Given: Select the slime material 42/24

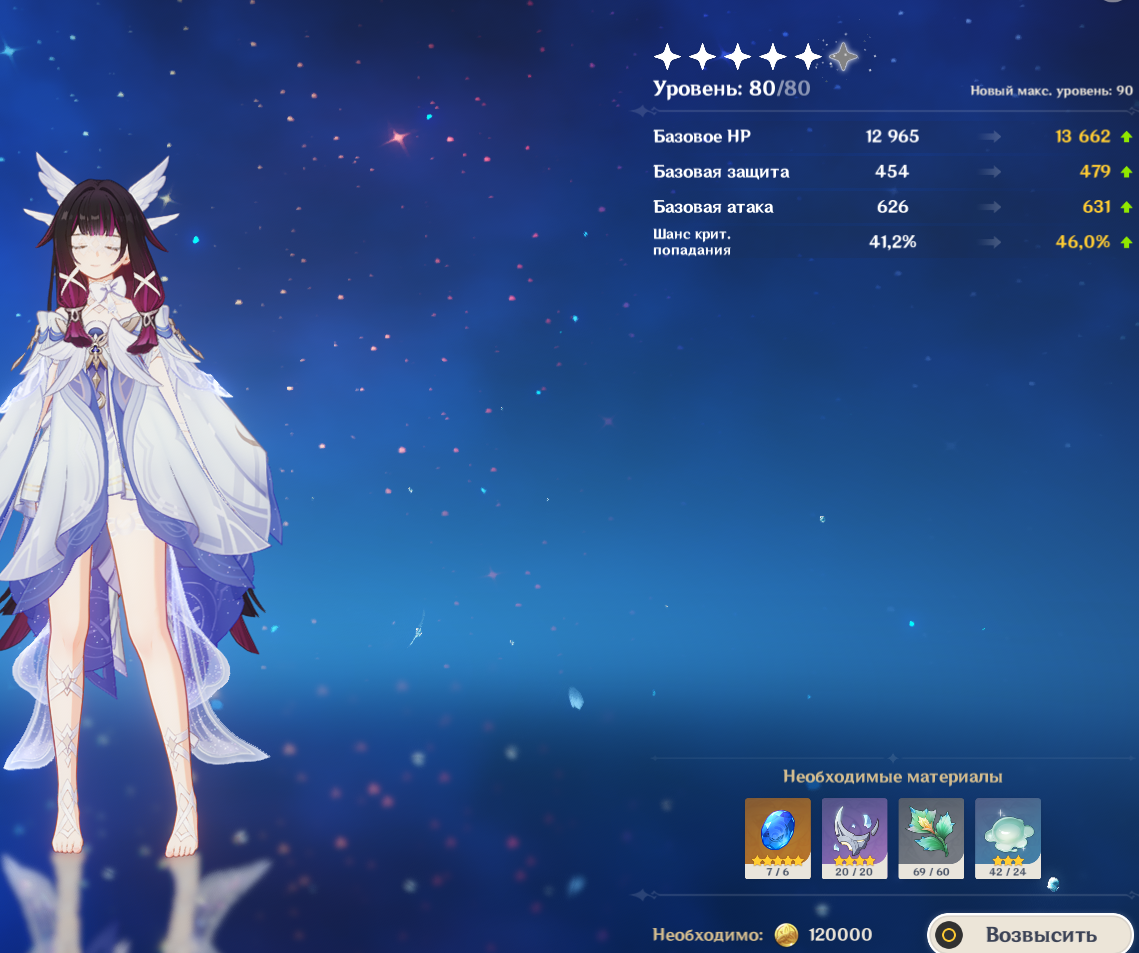Looking at the screenshot, I should click(x=1008, y=838).
